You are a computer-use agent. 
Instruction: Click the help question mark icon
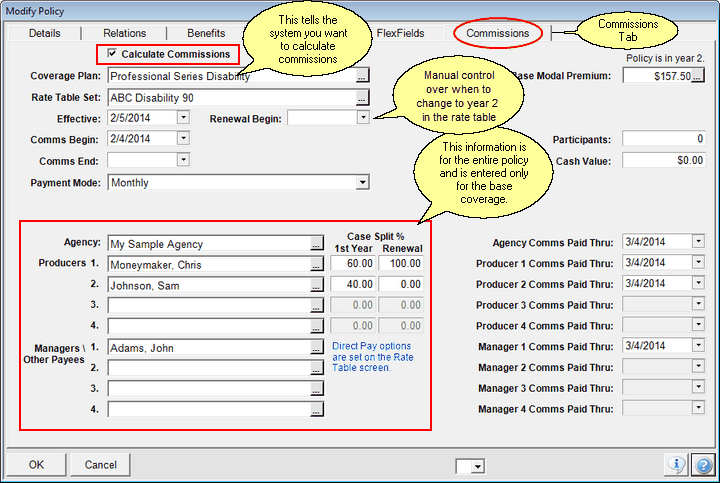(703, 465)
